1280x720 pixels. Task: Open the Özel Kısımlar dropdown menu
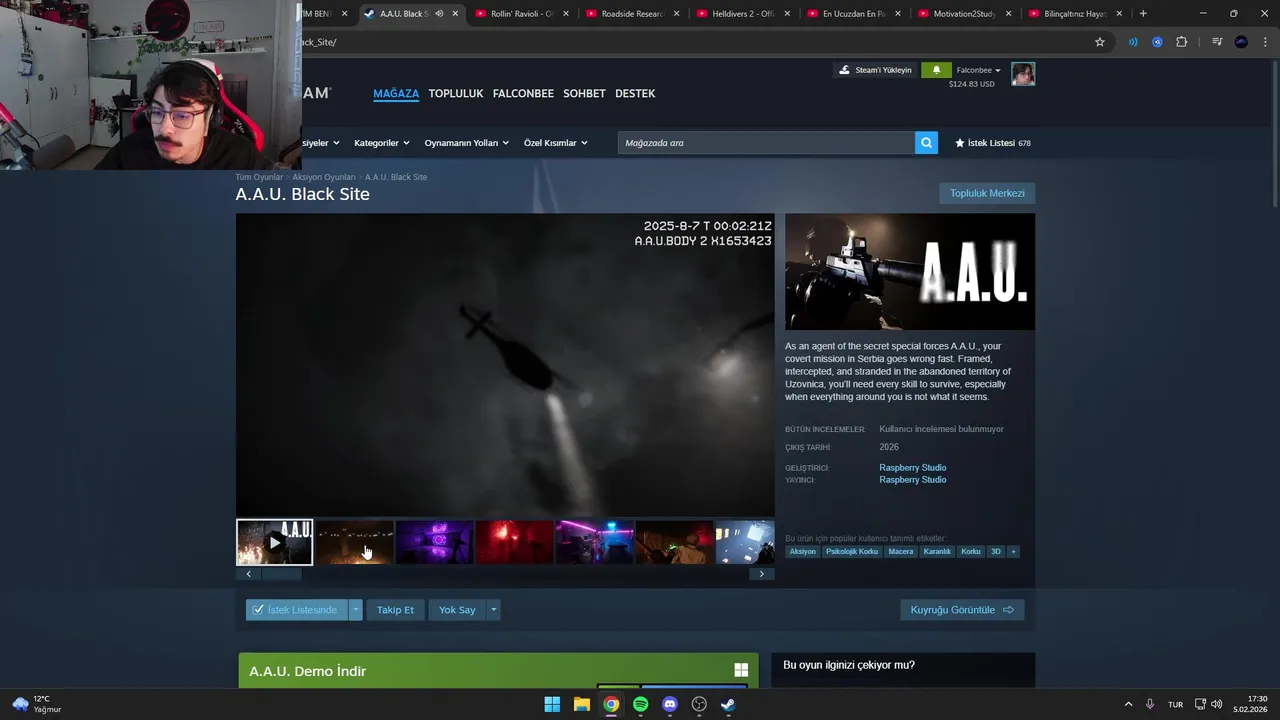click(x=556, y=143)
